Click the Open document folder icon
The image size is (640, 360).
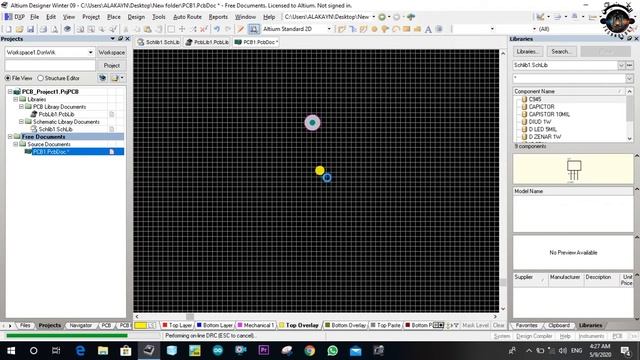(19, 29)
